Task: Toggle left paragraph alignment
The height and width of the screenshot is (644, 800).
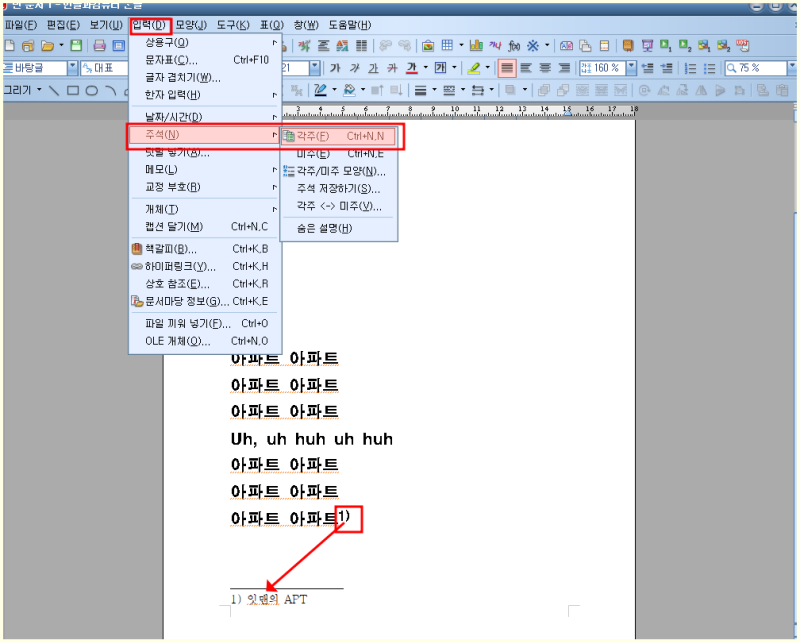Action: coord(526,68)
